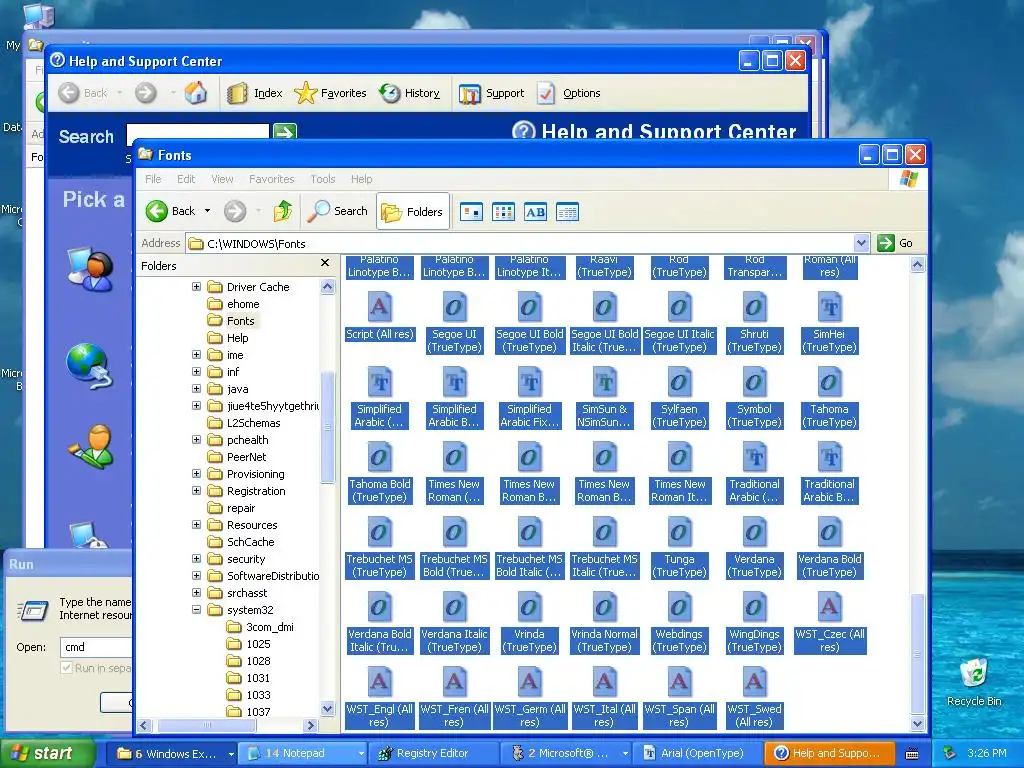Open Index in Help and Support Center
The image size is (1024, 768).
pos(255,93)
